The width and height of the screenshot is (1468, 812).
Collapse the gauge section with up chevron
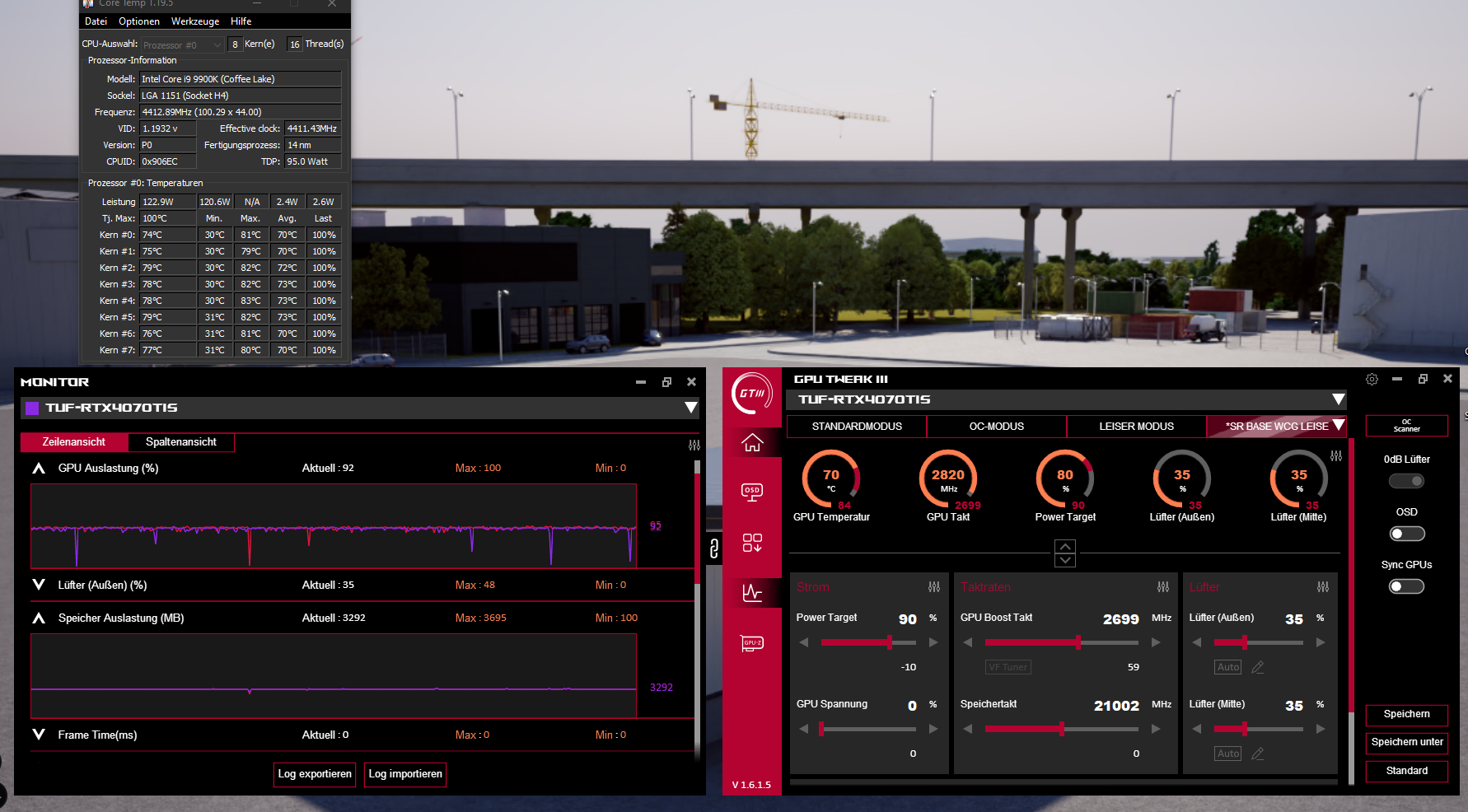(x=1065, y=547)
